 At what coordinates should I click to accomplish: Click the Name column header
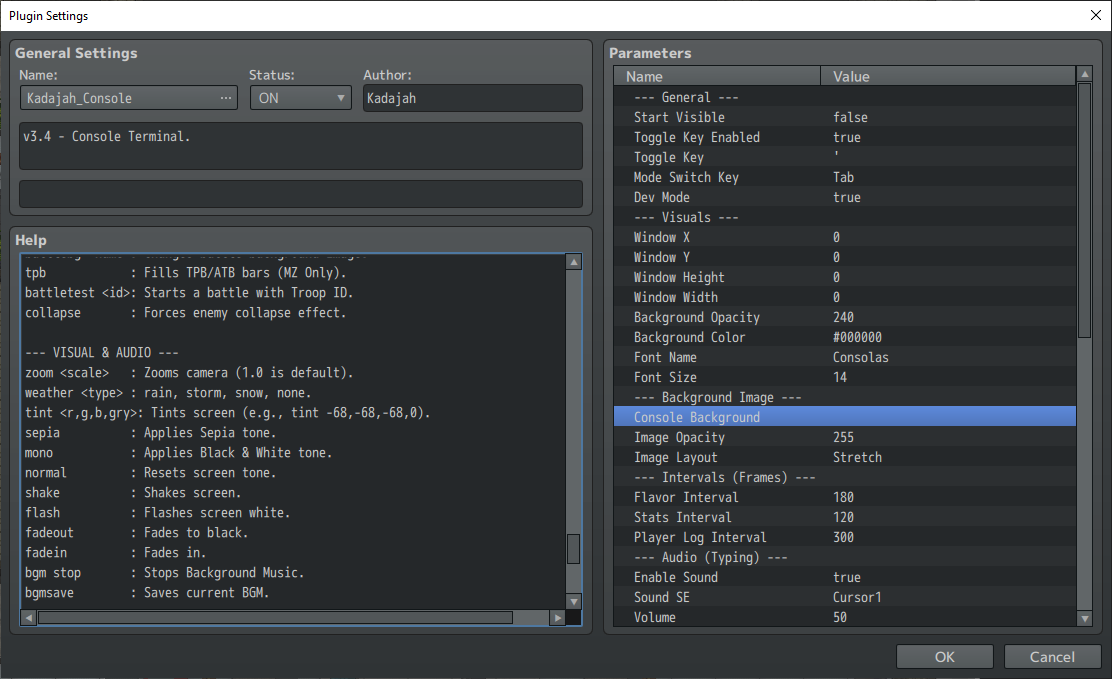717,76
